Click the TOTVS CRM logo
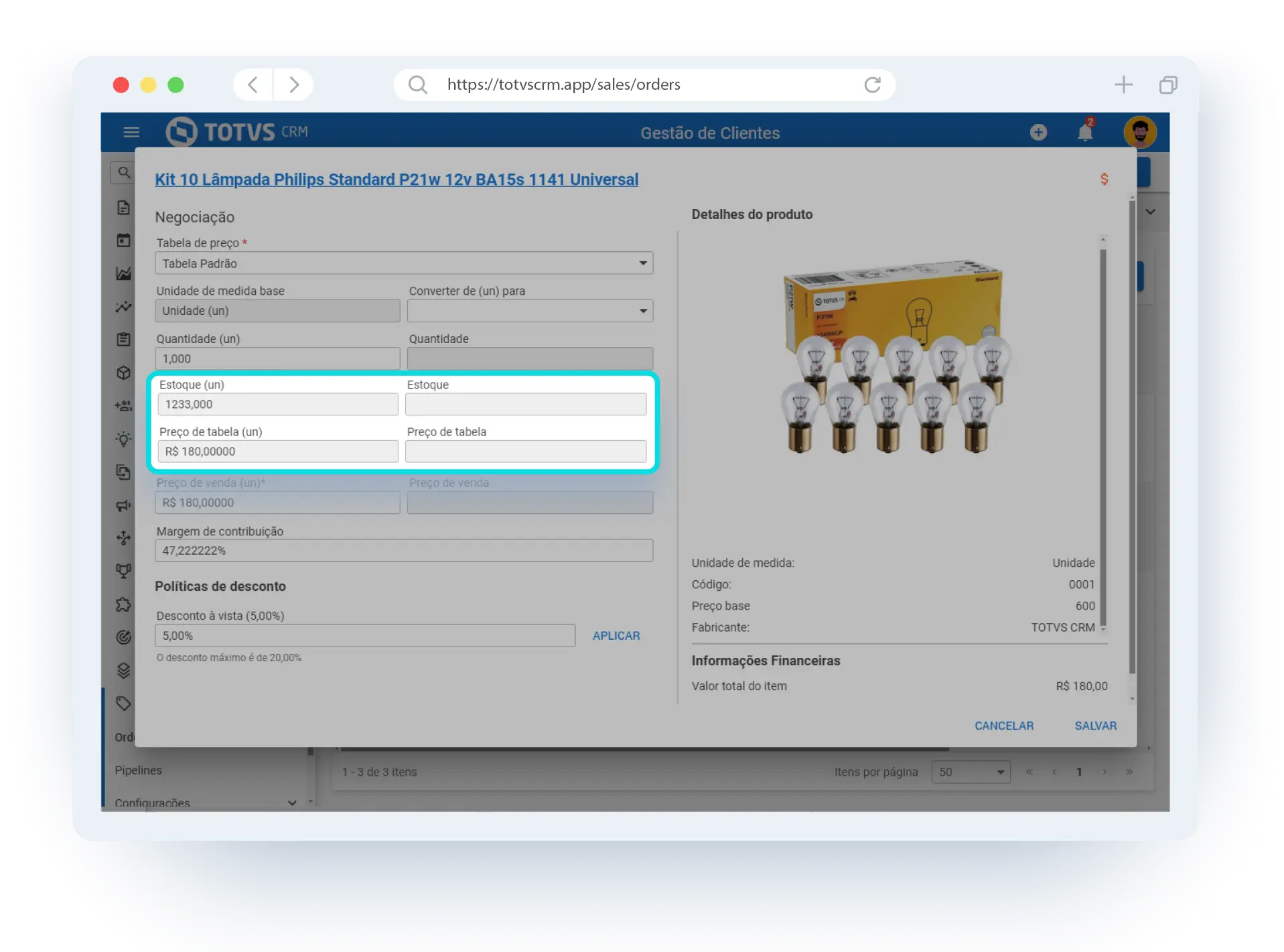This screenshot has height=952, width=1284. [x=237, y=131]
